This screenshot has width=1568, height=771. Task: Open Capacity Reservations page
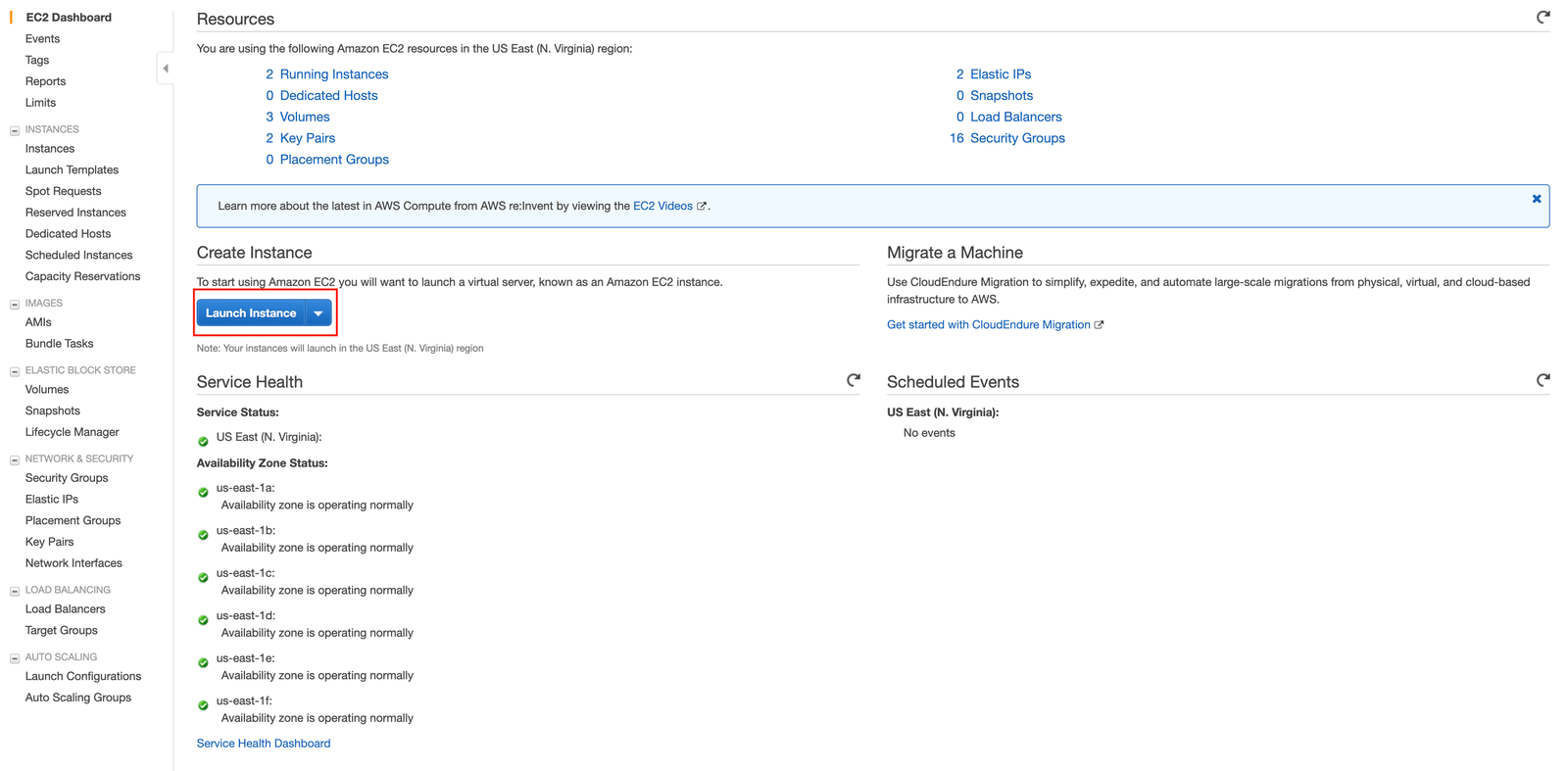point(82,276)
